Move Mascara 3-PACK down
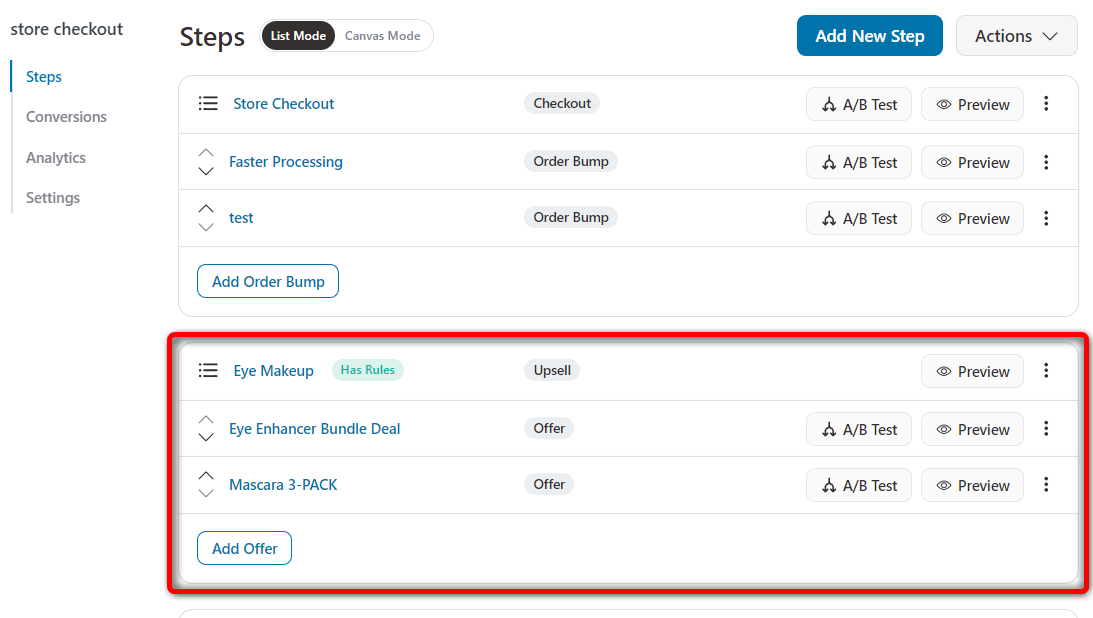 [206, 493]
